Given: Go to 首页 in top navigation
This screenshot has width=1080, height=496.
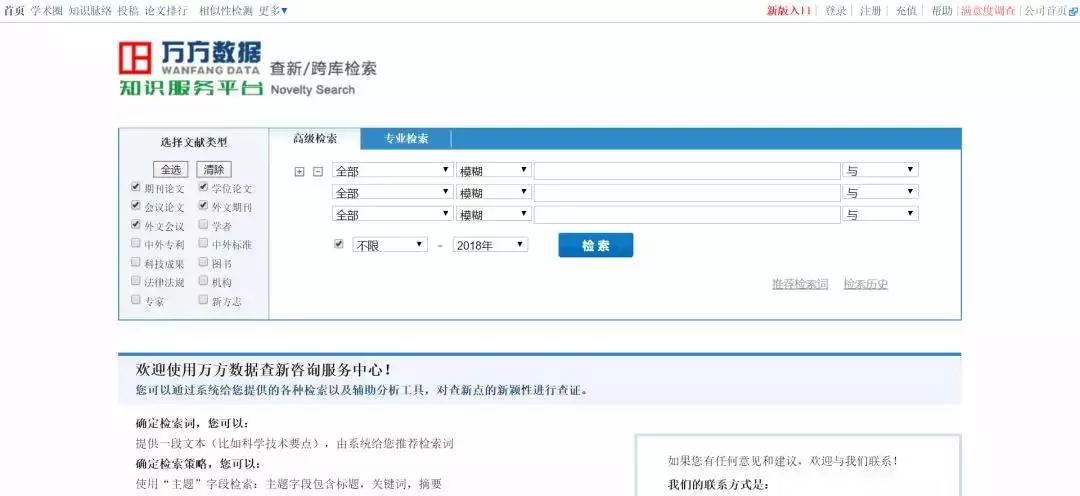Looking at the screenshot, I should point(14,10).
